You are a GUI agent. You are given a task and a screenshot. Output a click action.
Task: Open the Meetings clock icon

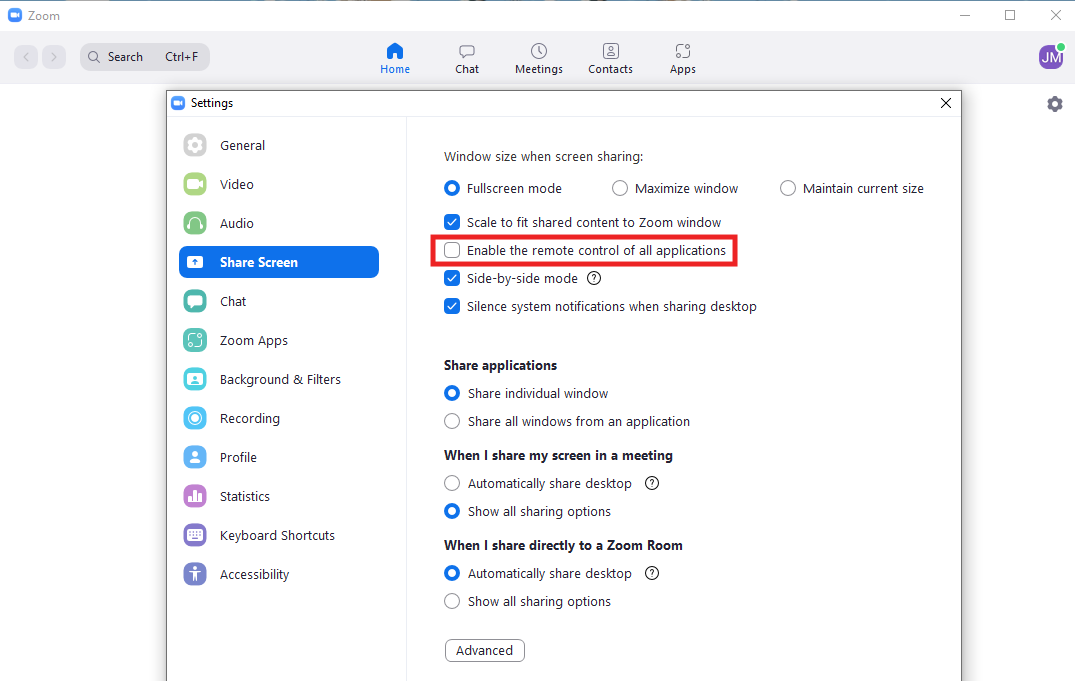[539, 51]
